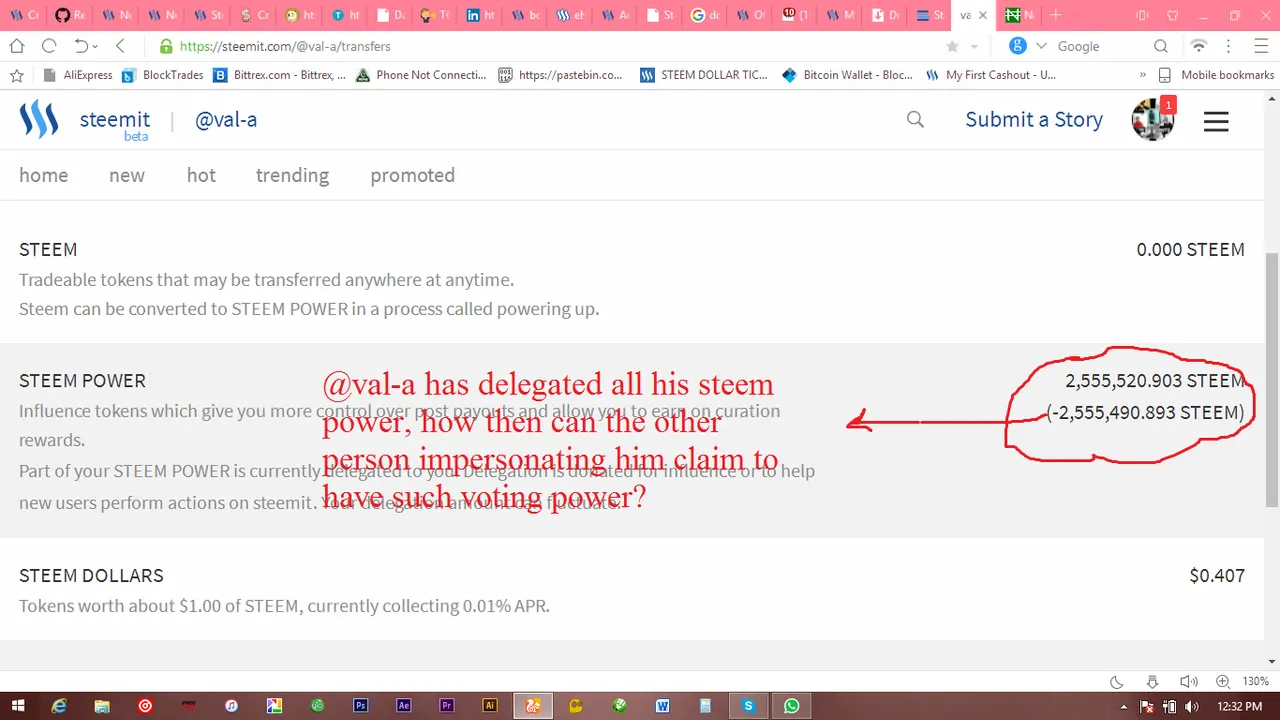Open File Explorer from taskbar
Screen dimensions: 1280x720
[102, 706]
